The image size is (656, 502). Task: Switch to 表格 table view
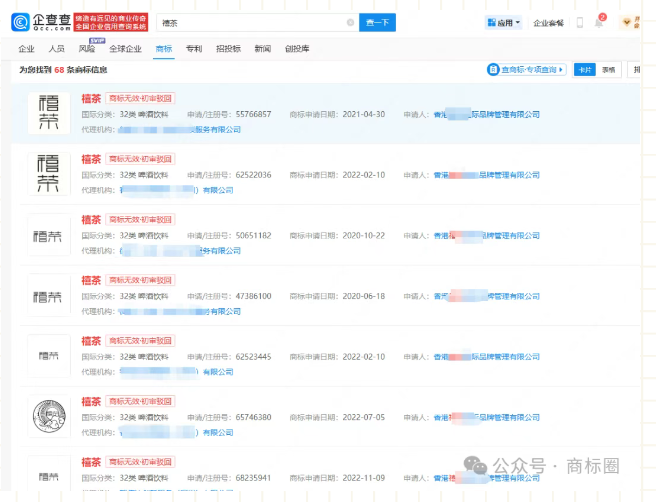[608, 70]
